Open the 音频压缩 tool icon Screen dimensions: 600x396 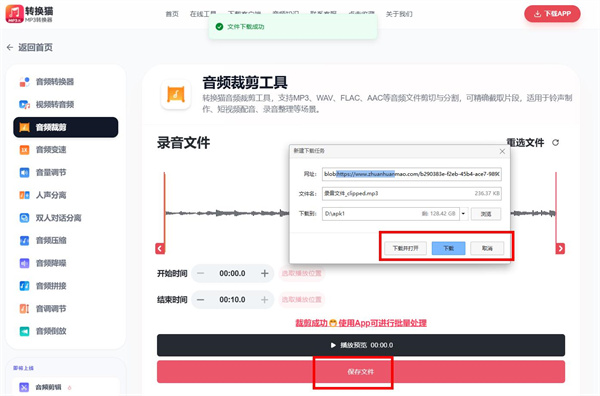24,240
